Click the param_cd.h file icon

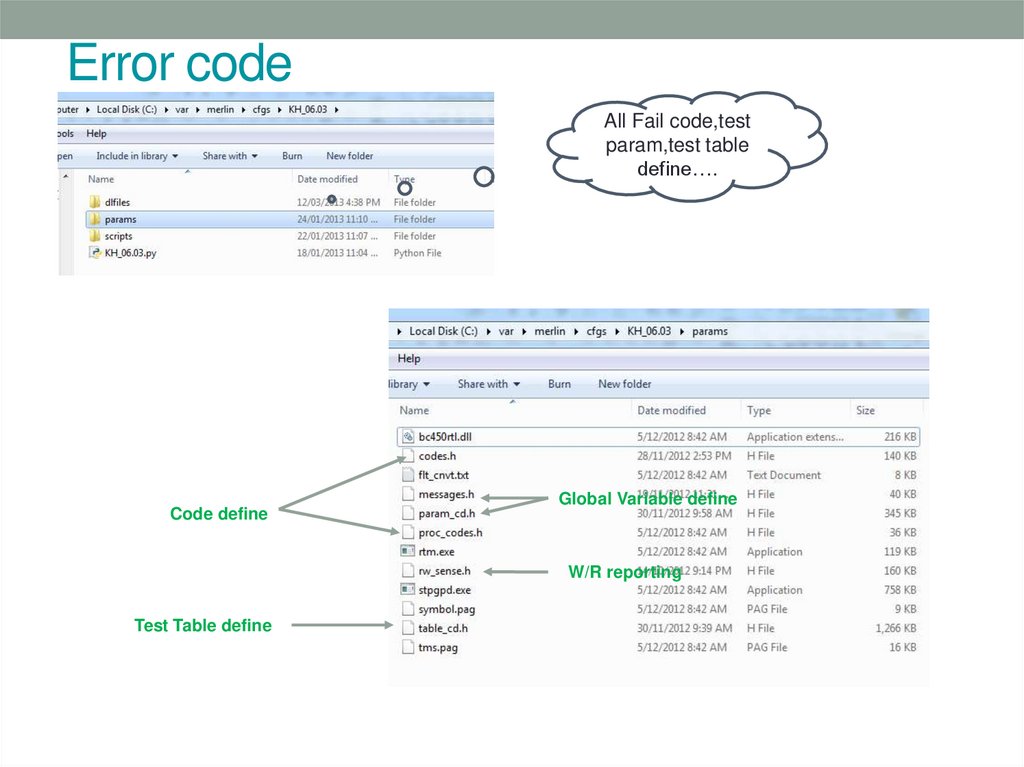(408, 513)
